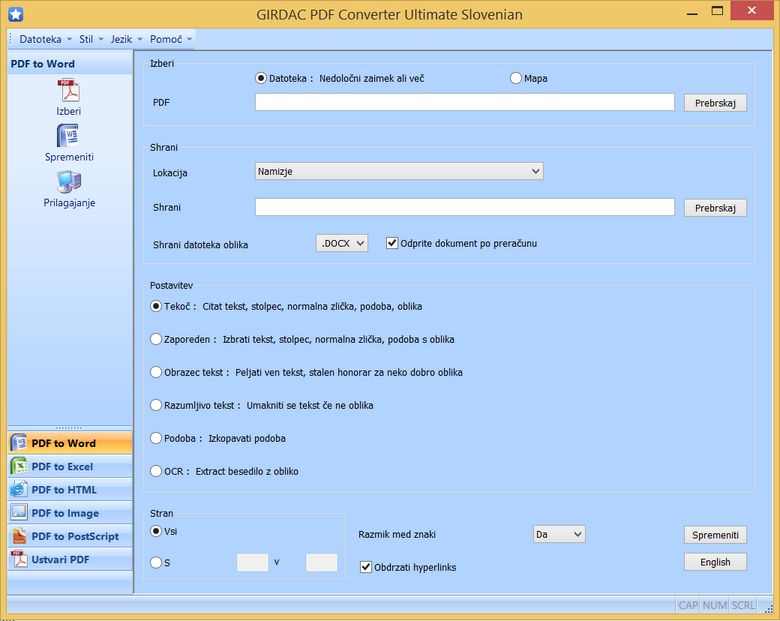Click the Ustvari PDF icon
Viewport: 780px width, 621px height.
tap(19, 559)
